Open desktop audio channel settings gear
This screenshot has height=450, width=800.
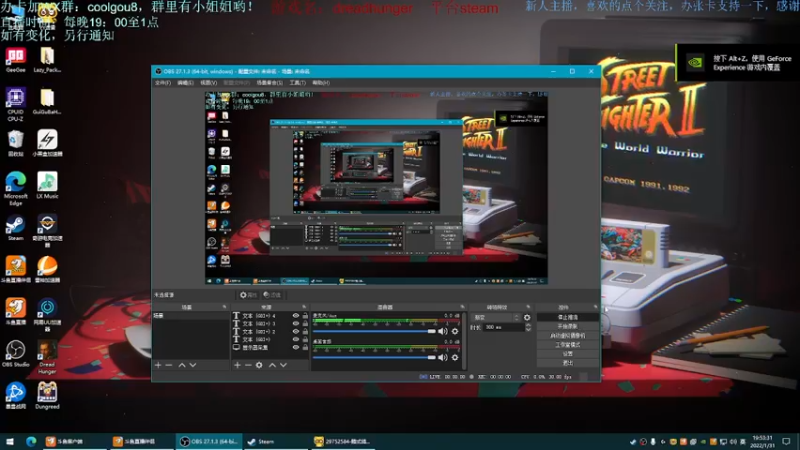tap(455, 358)
